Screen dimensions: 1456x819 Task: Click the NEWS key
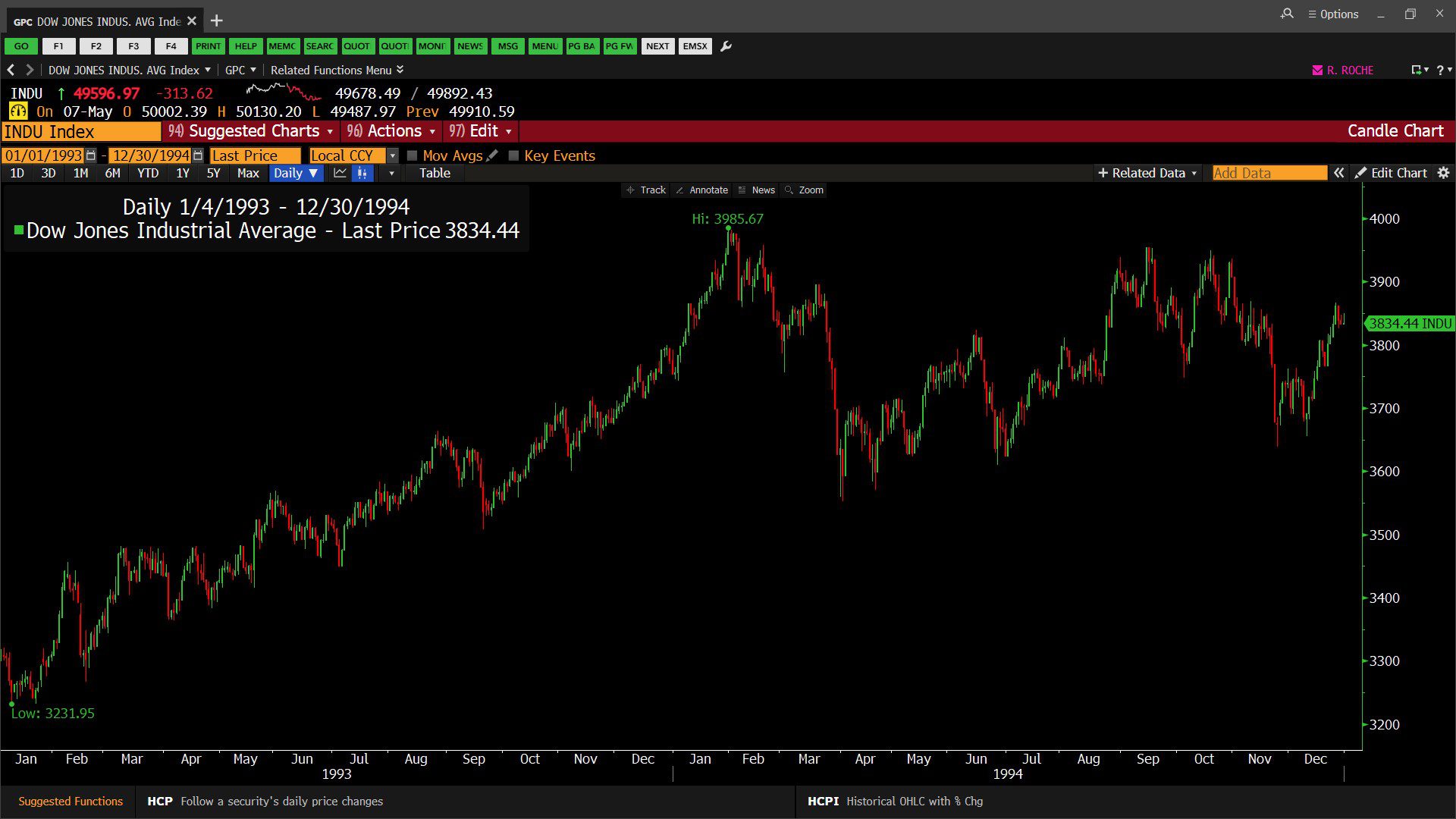pyautogui.click(x=470, y=46)
